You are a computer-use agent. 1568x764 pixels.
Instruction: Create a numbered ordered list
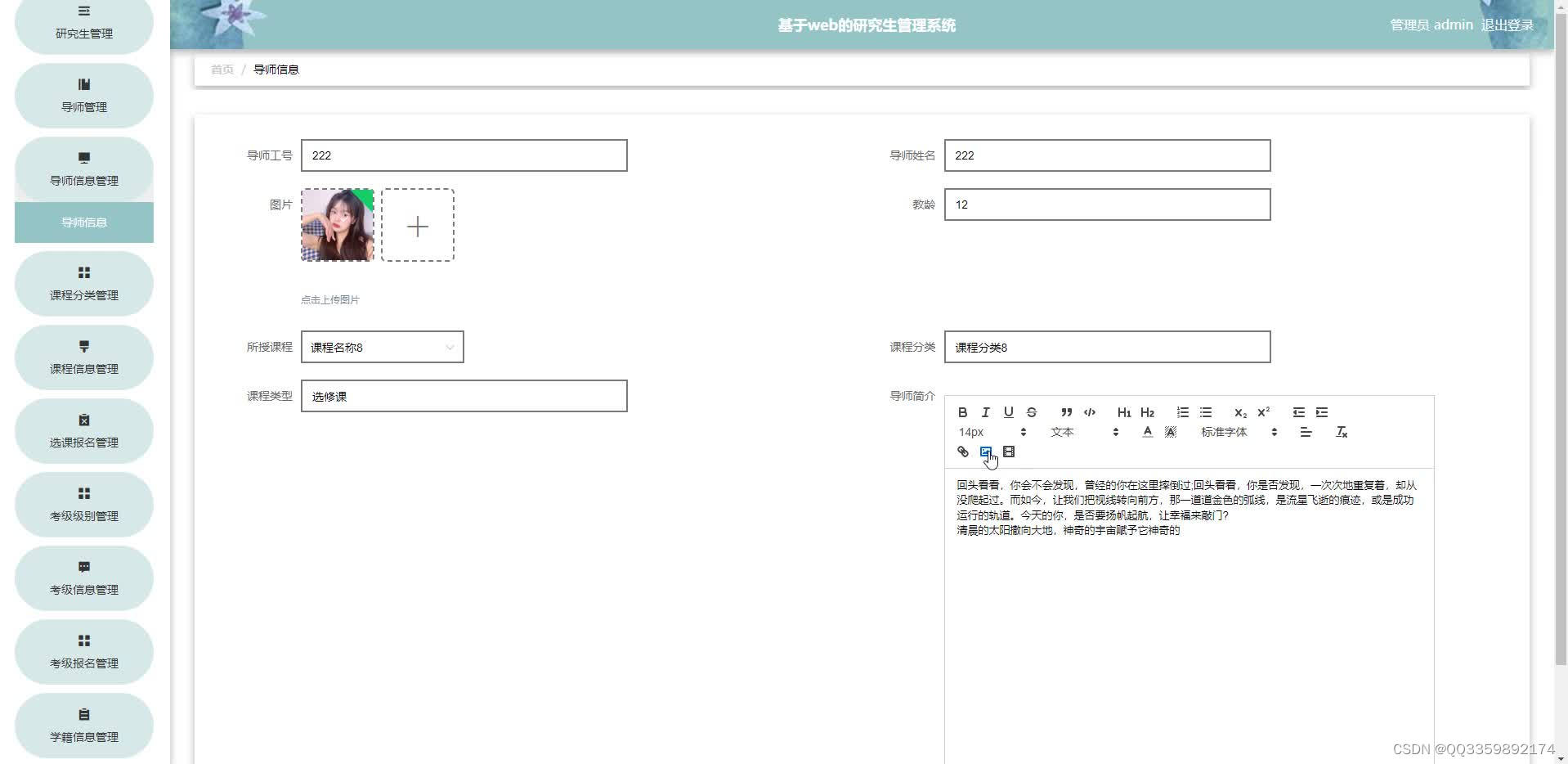point(1182,412)
